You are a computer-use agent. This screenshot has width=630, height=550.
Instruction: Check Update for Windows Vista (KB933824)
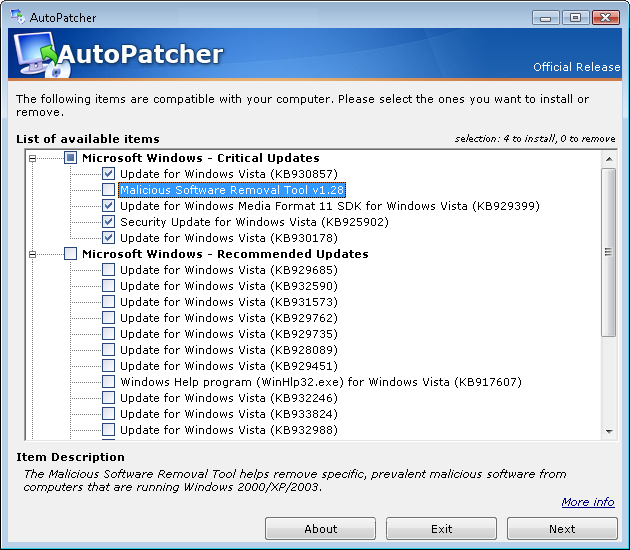pyautogui.click(x=108, y=414)
